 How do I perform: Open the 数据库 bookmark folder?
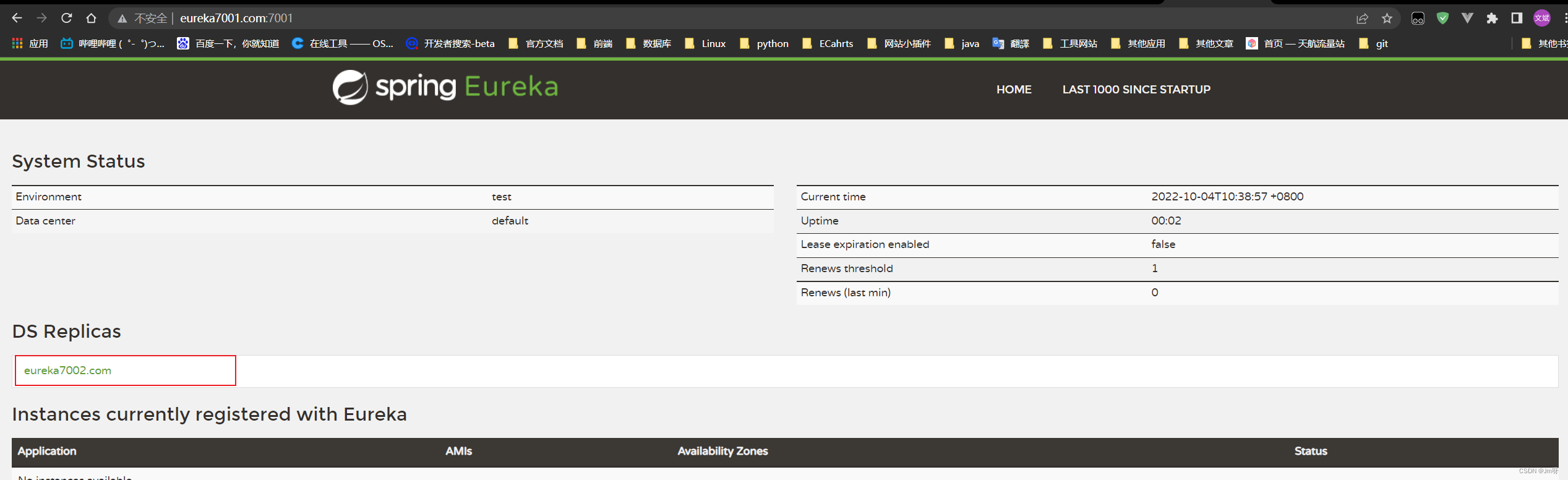pos(648,43)
